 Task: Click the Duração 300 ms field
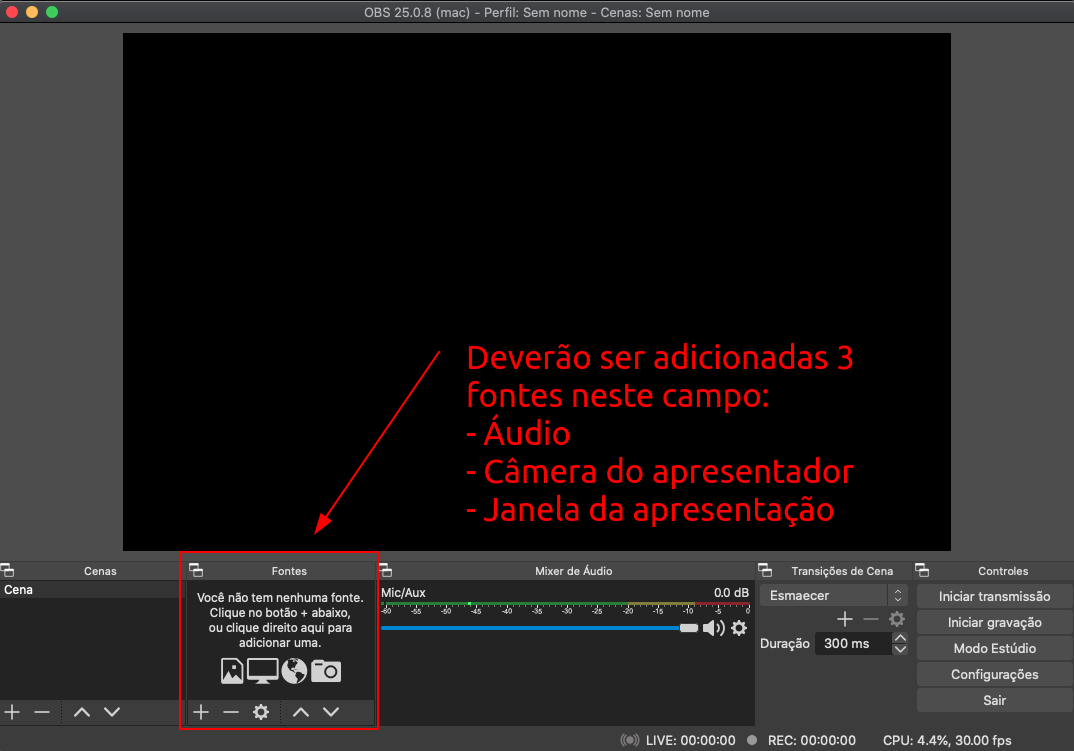[853, 643]
